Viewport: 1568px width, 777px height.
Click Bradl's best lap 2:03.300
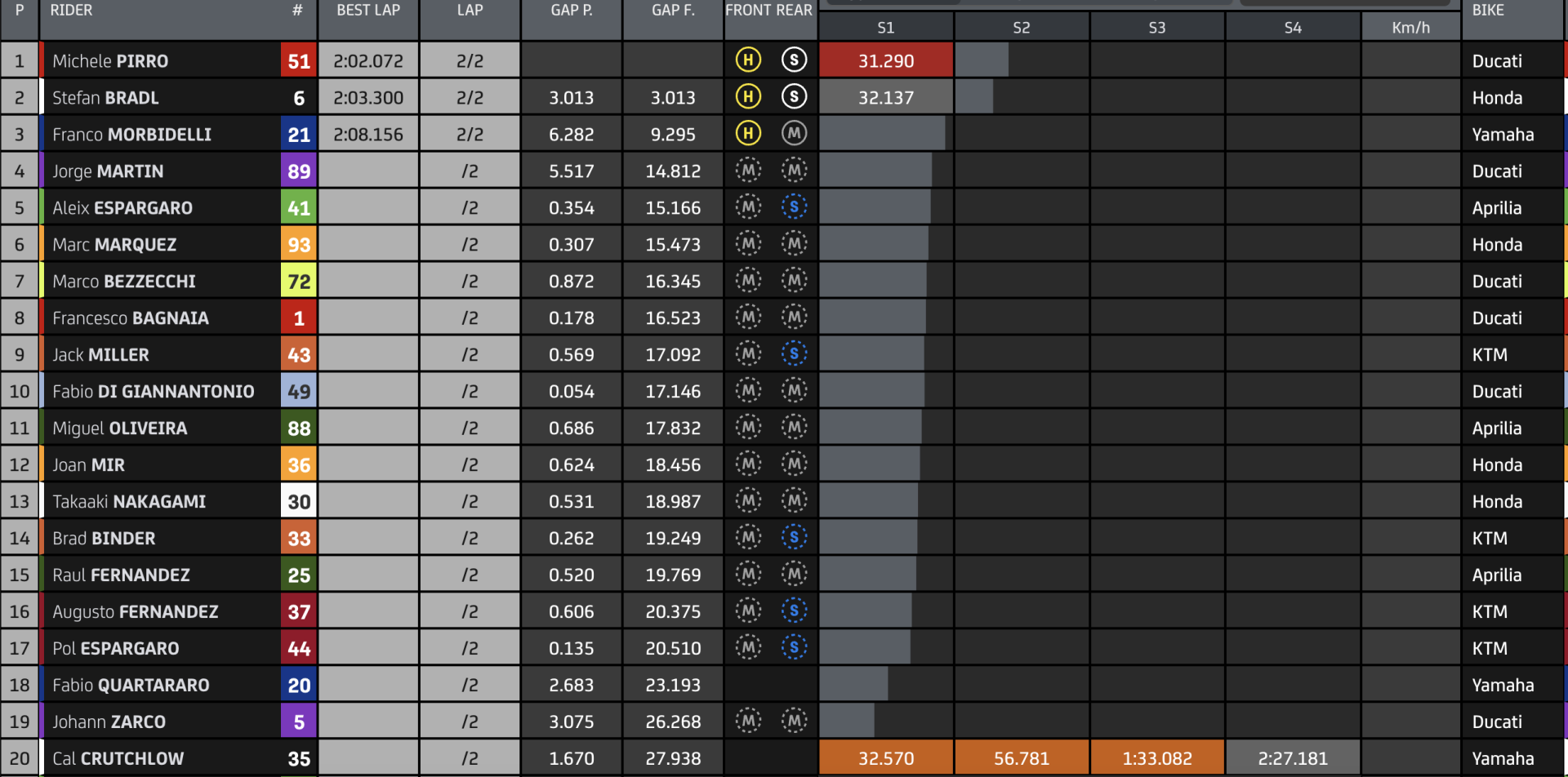point(368,98)
